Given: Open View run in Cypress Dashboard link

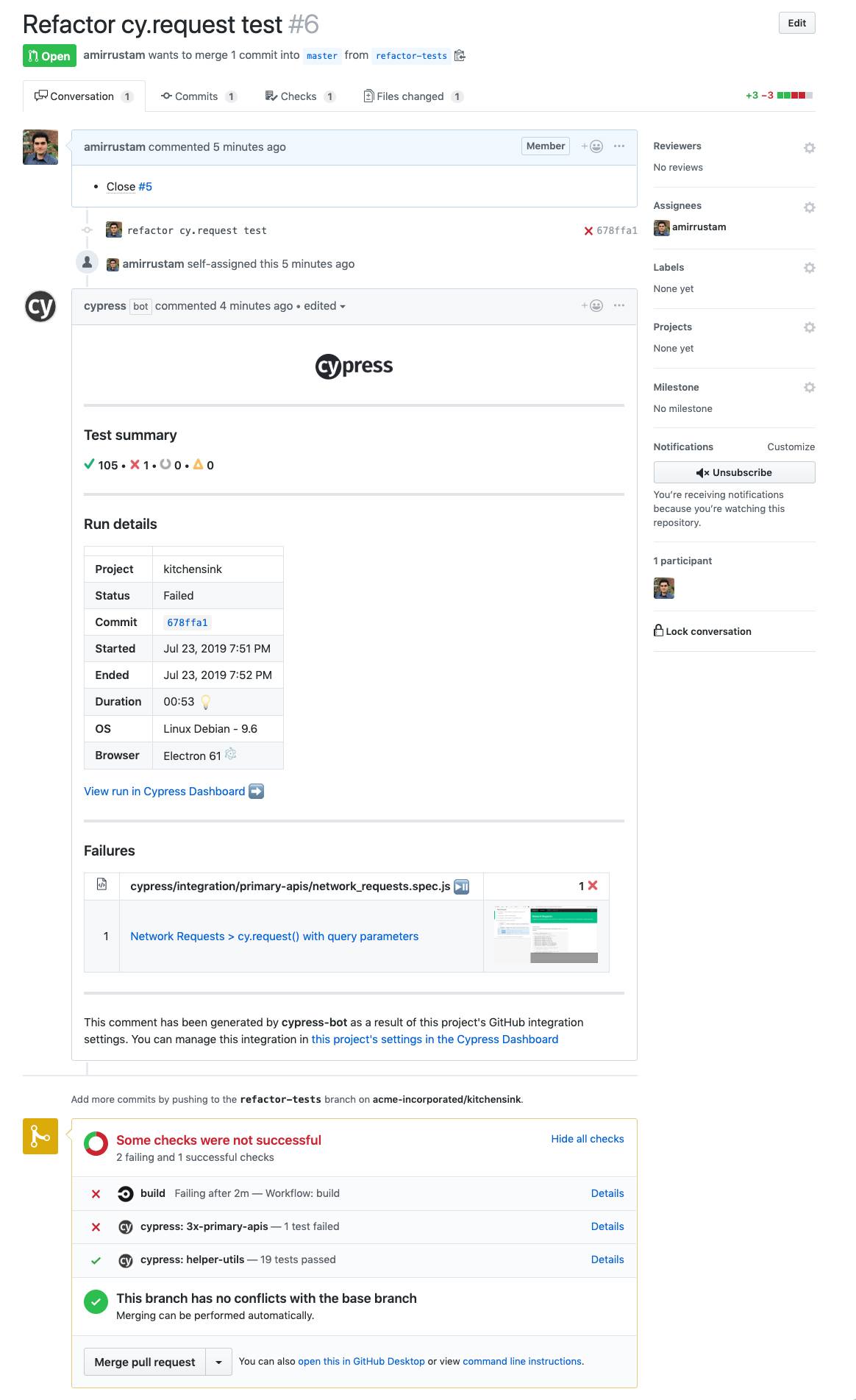Looking at the screenshot, I should click(x=165, y=792).
